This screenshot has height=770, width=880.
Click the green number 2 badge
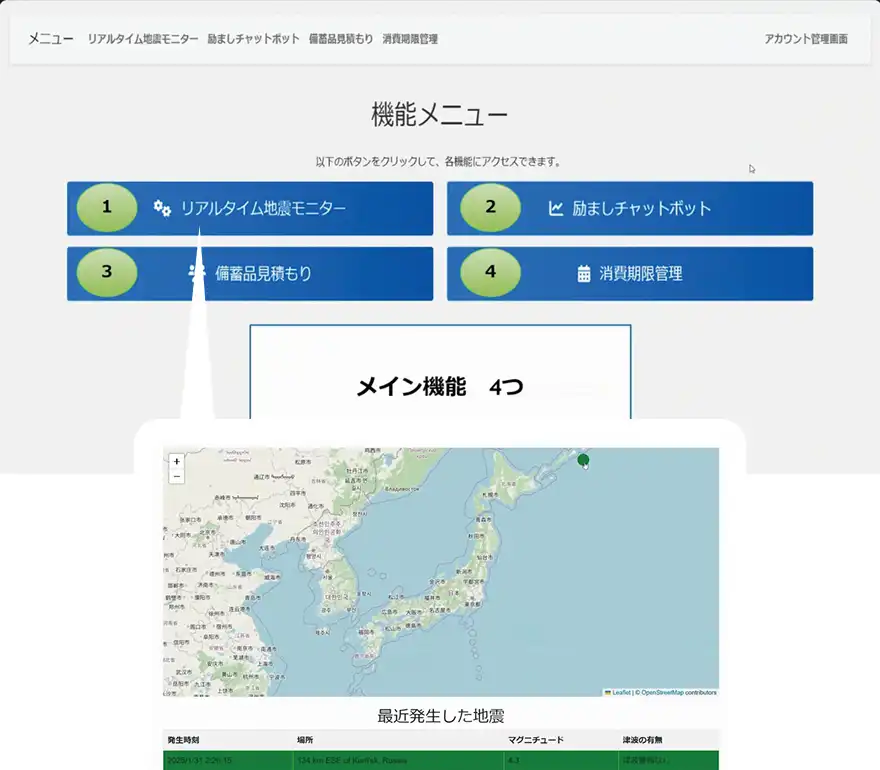pyautogui.click(x=490, y=208)
